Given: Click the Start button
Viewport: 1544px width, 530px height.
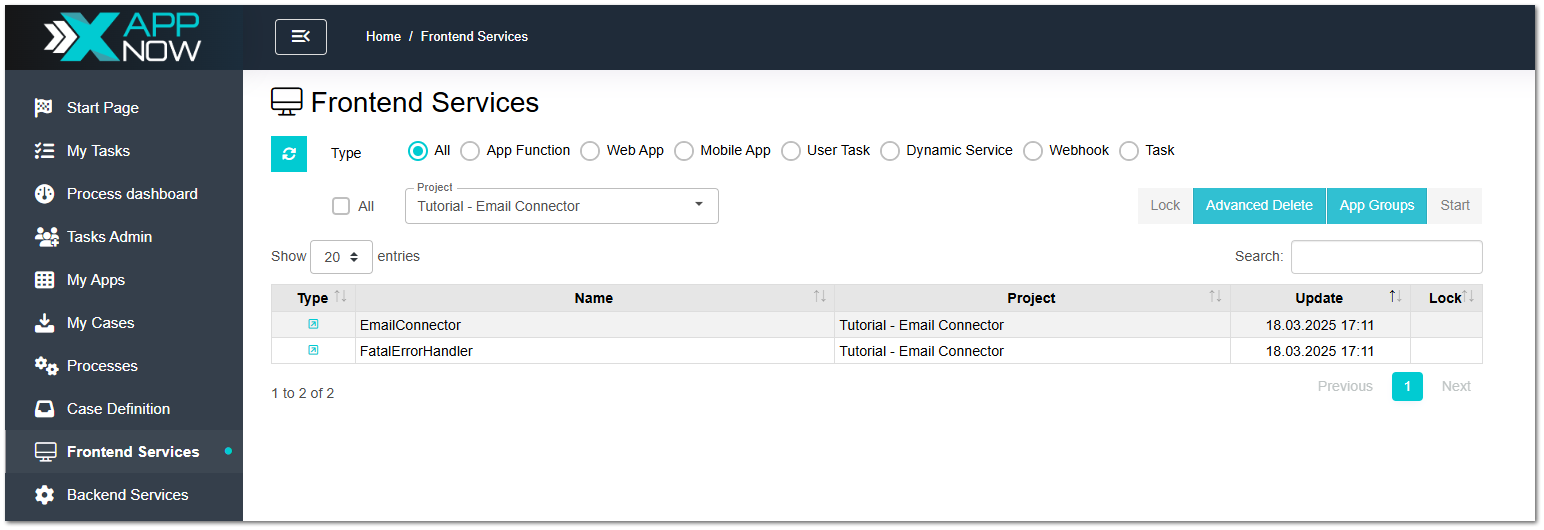Looking at the screenshot, I should point(1455,206).
